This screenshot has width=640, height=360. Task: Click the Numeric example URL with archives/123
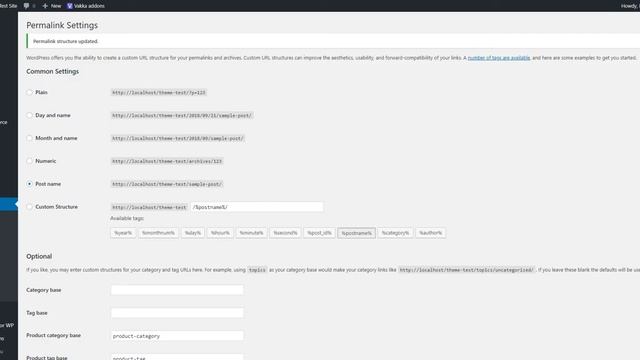[x=167, y=161]
